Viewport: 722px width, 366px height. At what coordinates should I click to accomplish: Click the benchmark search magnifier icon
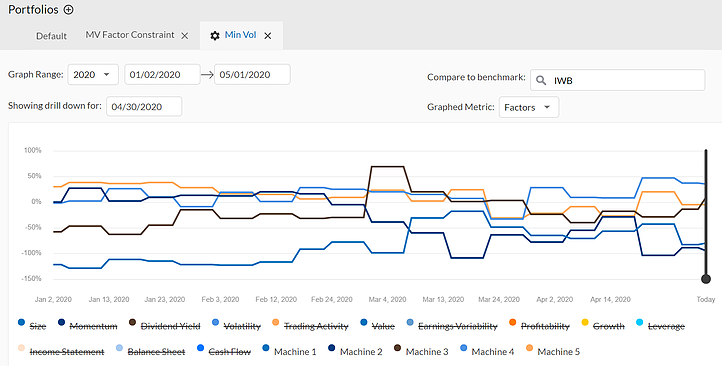point(541,81)
